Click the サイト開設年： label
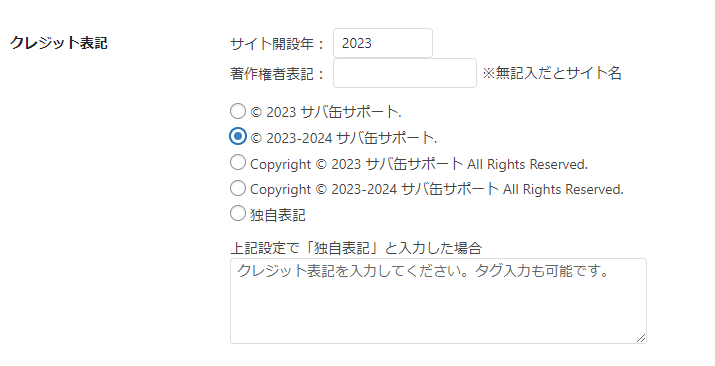This screenshot has width=715, height=366. (x=278, y=44)
